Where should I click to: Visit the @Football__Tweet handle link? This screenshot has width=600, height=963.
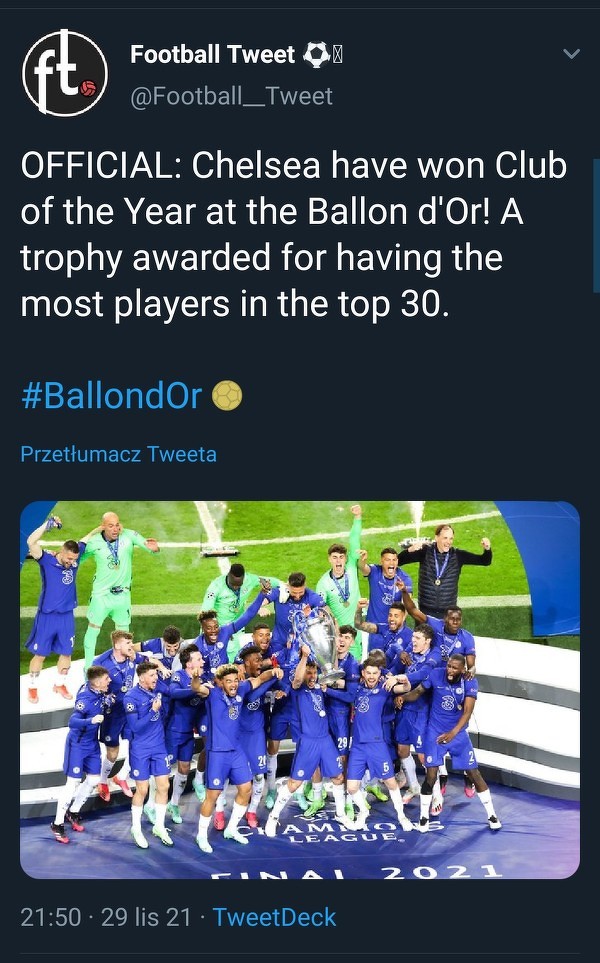[231, 96]
